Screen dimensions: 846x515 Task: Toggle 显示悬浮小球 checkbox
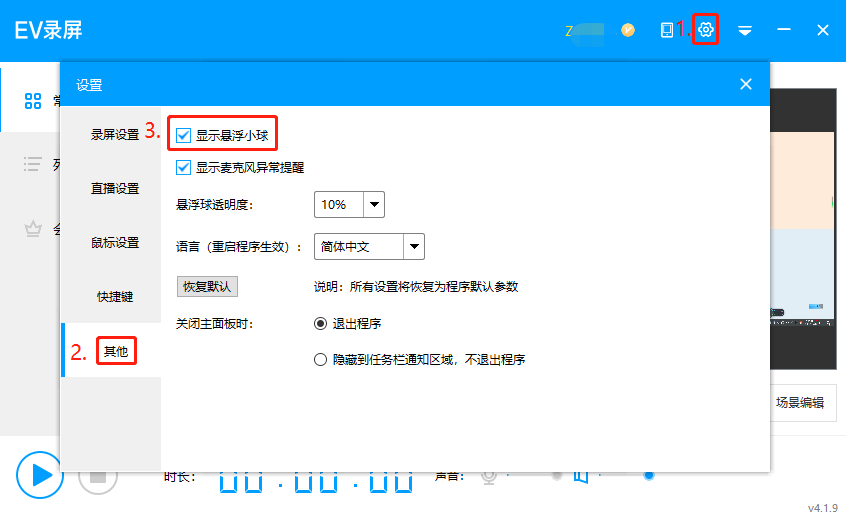[x=184, y=134]
